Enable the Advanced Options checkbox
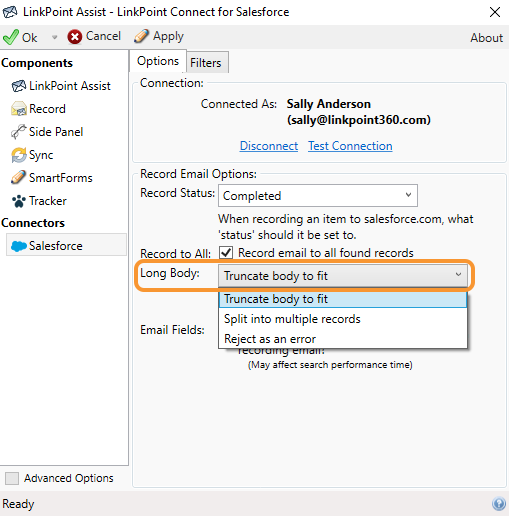This screenshot has width=509, height=516. (x=12, y=478)
